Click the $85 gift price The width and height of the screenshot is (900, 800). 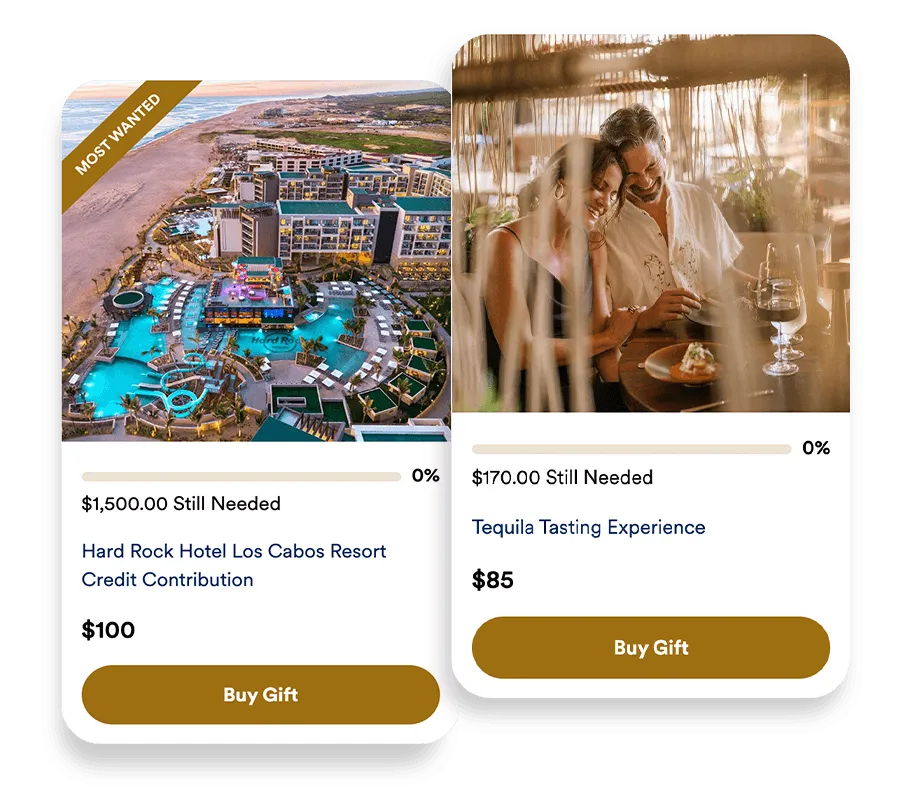[x=492, y=580]
